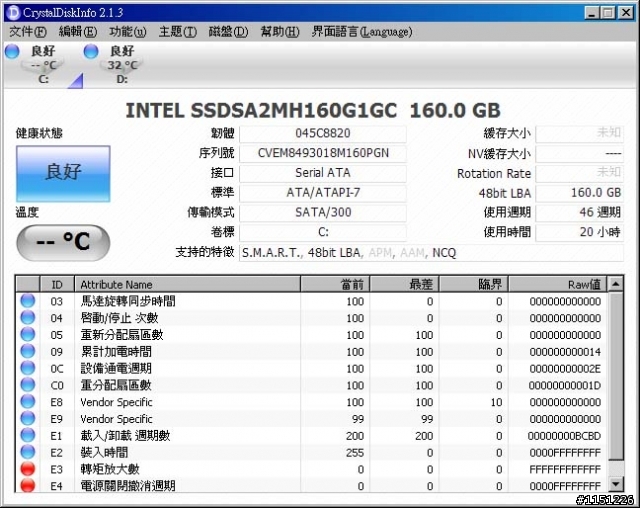Click status circle of attribute E9
The width and height of the screenshot is (640, 508).
click(x=28, y=418)
